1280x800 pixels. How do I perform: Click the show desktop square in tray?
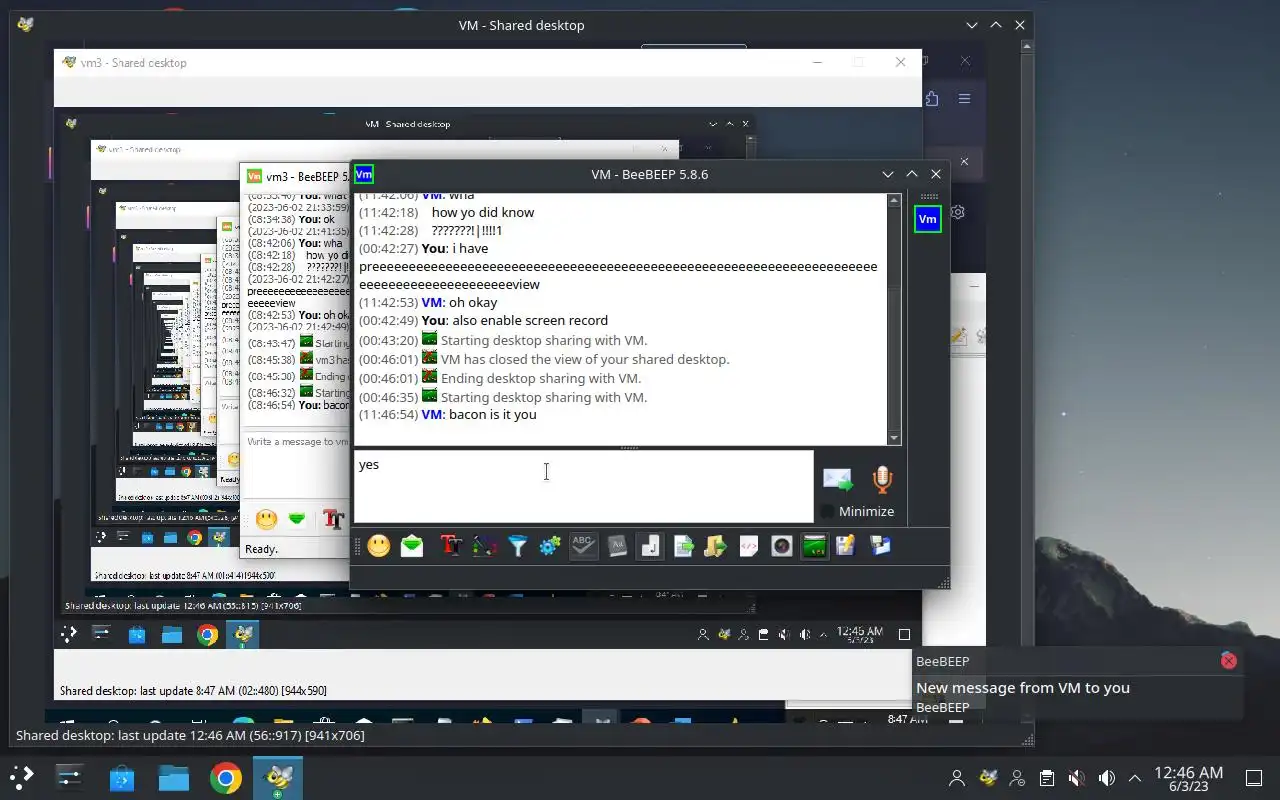[1253, 778]
